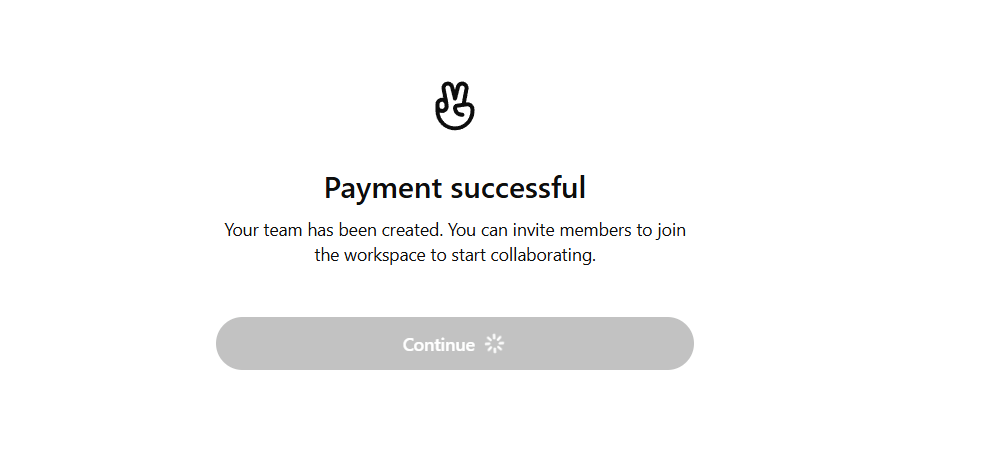Click "the workspace to start collaborating" line
Image resolution: width=999 pixels, height=462 pixels.
[x=455, y=255]
